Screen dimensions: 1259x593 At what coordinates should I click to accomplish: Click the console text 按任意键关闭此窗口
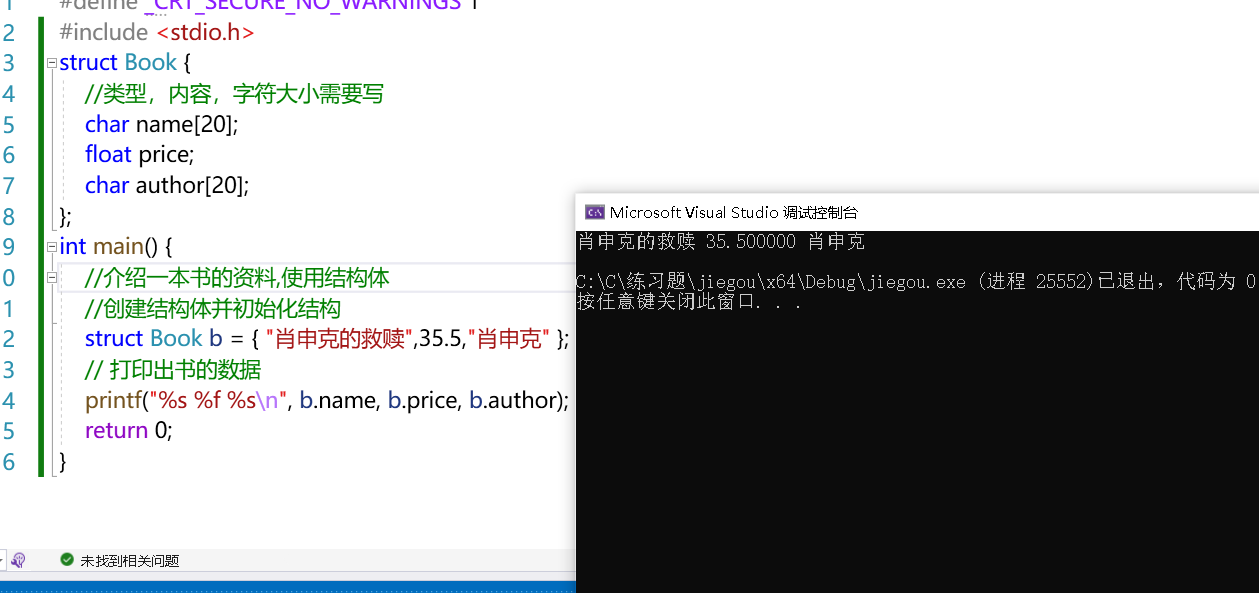coord(689,301)
